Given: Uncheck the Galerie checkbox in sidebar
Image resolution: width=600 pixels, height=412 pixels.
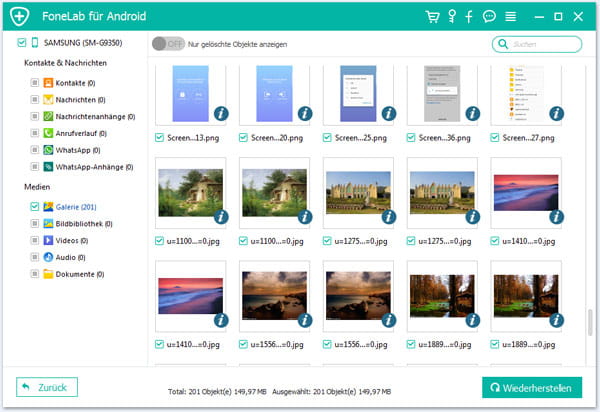Looking at the screenshot, I should tap(34, 207).
